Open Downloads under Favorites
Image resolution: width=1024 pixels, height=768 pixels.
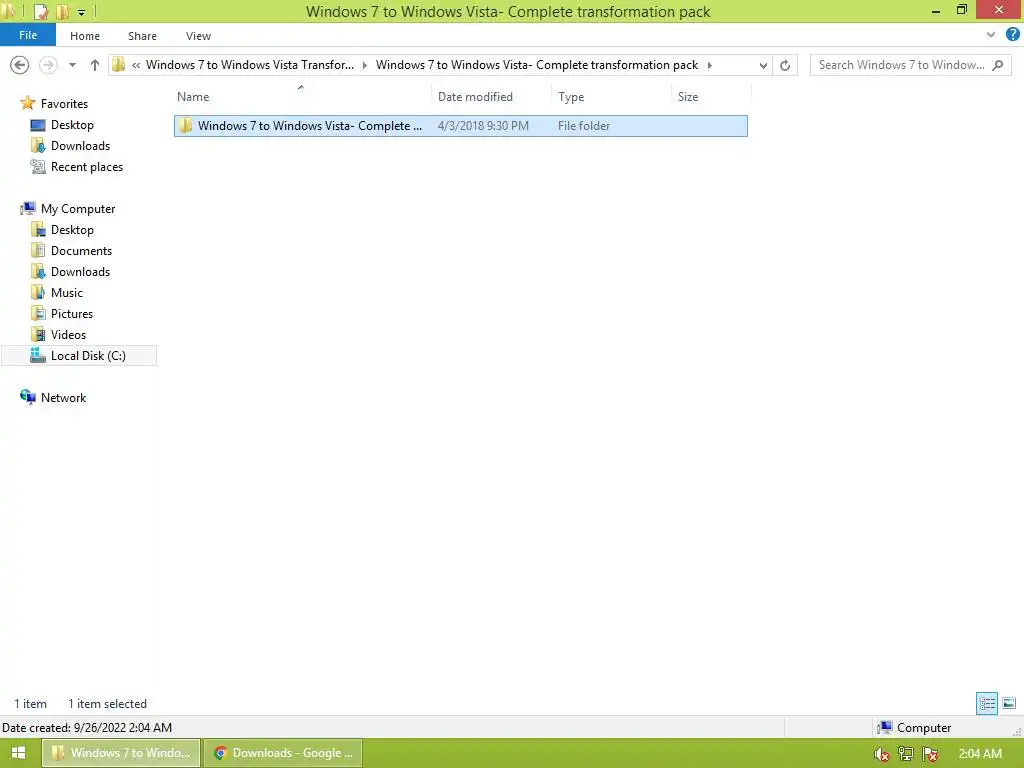pyautogui.click(x=80, y=146)
